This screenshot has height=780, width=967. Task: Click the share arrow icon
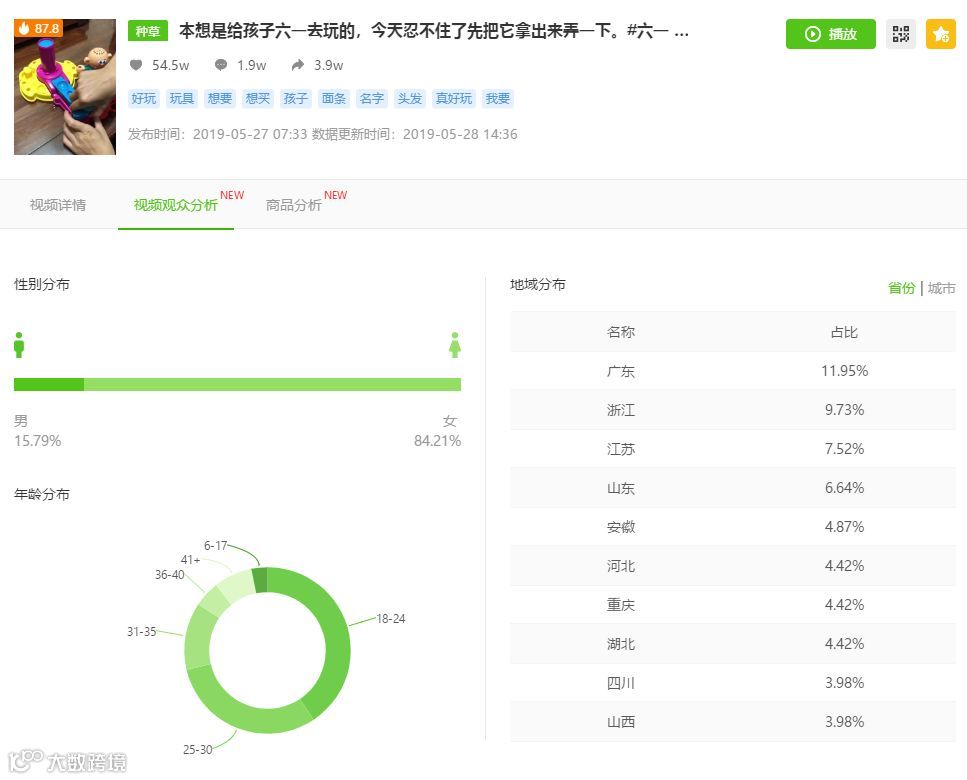298,65
